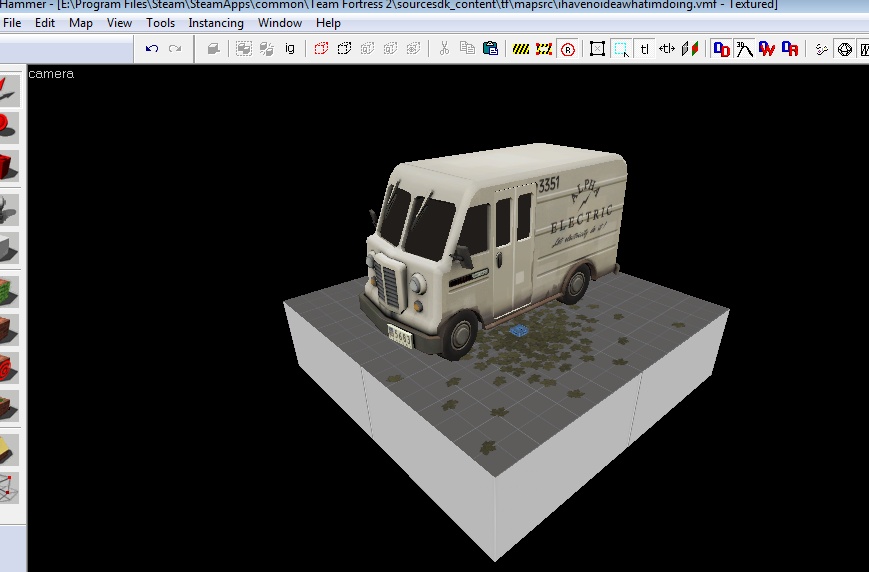Image resolution: width=869 pixels, height=572 pixels.
Task: Toggle the scaling texture lock arrows button
Action: [667, 49]
